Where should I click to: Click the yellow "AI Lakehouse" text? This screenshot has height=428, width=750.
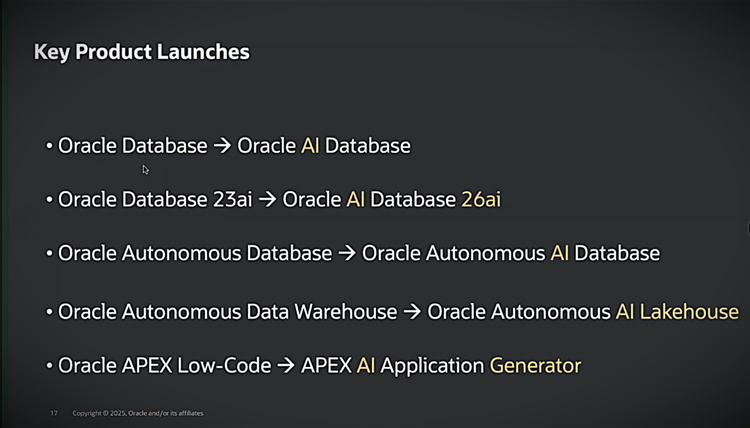(677, 311)
